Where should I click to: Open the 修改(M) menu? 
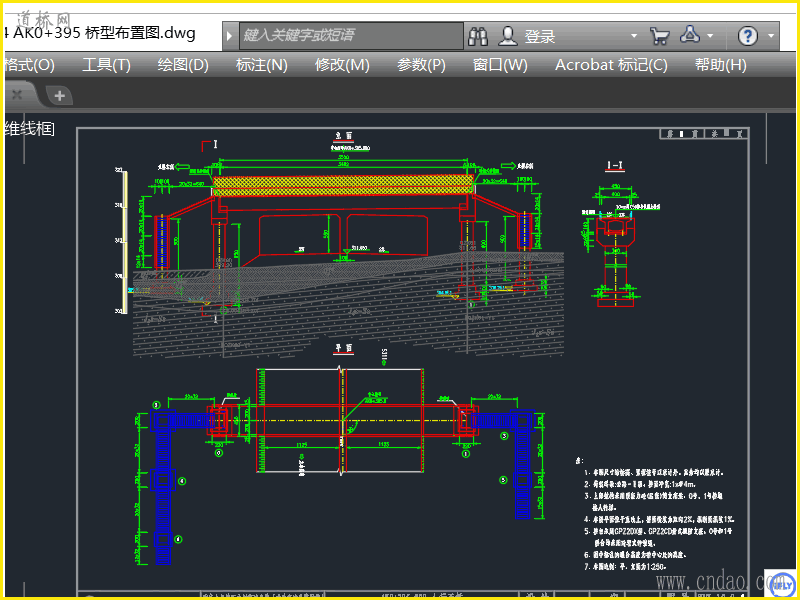[342, 65]
